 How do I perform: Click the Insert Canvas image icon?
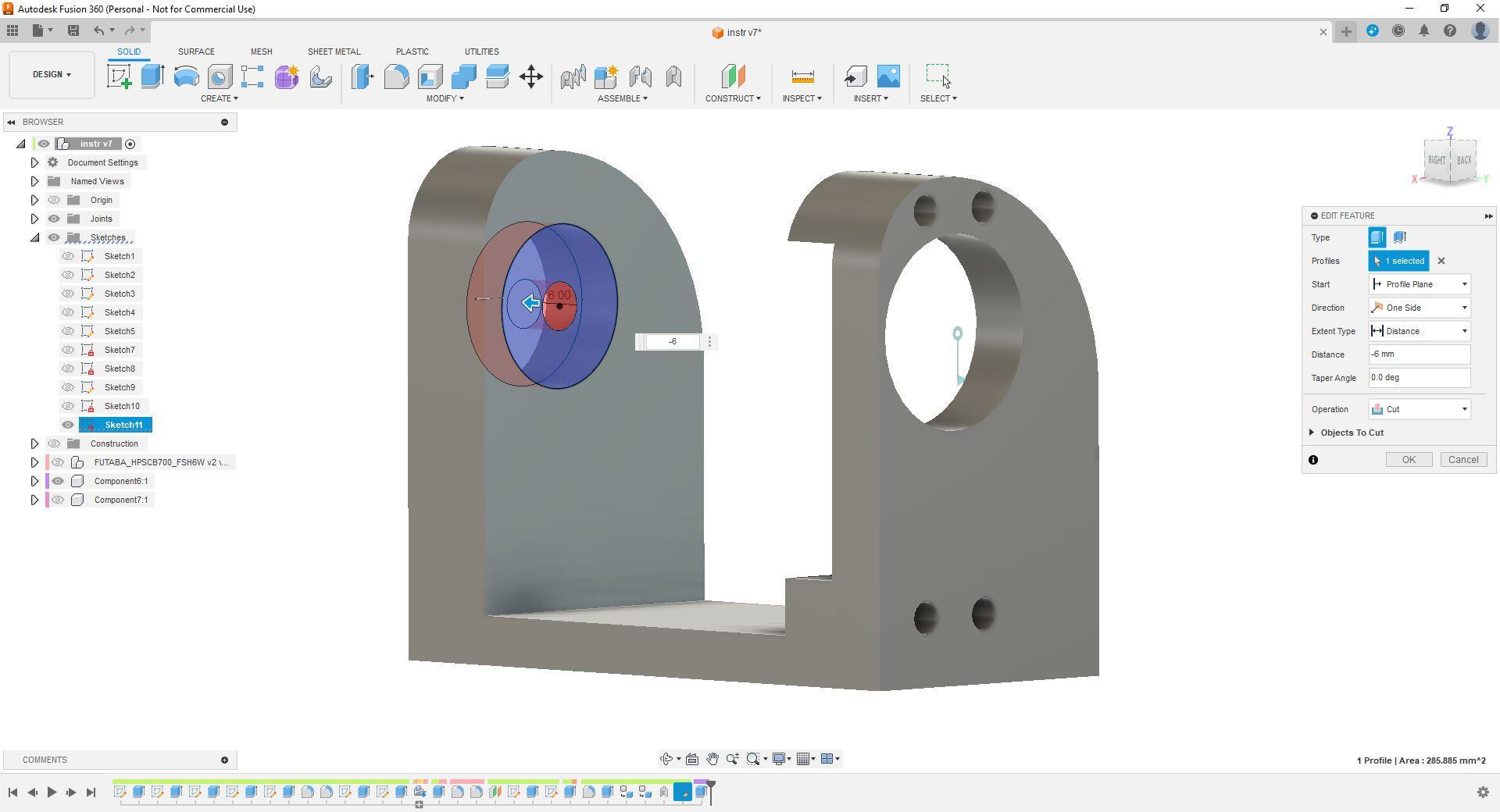coord(888,77)
